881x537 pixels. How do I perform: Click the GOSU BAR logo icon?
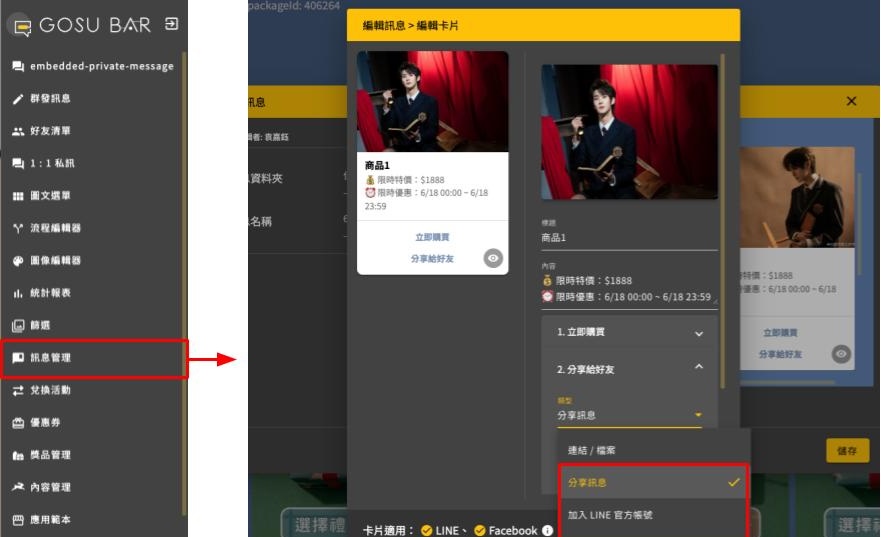[x=22, y=26]
